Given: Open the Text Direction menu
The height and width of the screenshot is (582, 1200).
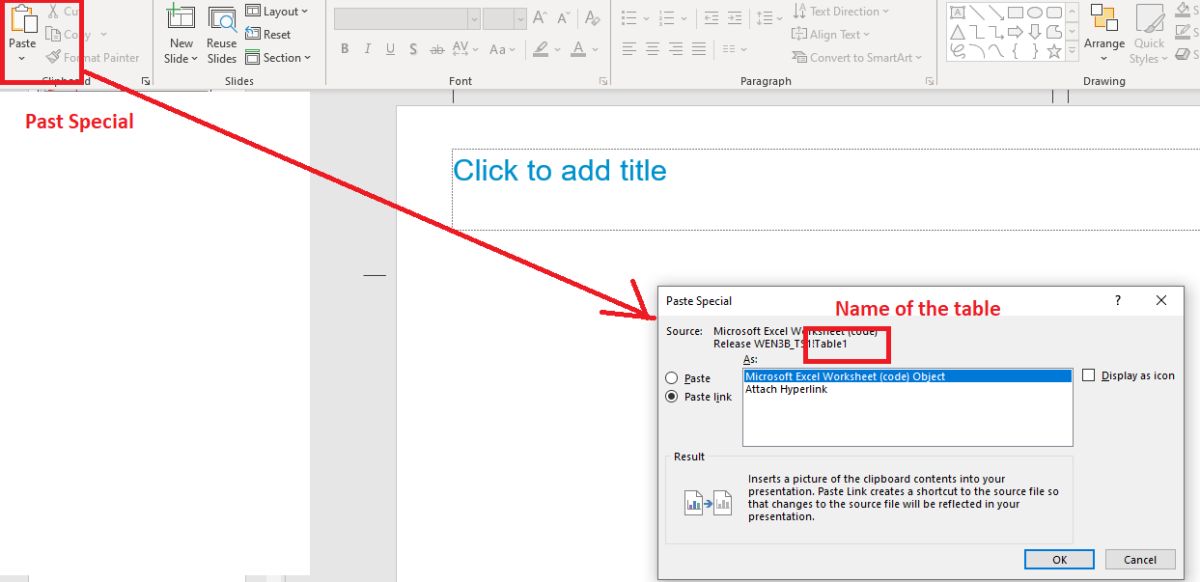Looking at the screenshot, I should click(841, 11).
